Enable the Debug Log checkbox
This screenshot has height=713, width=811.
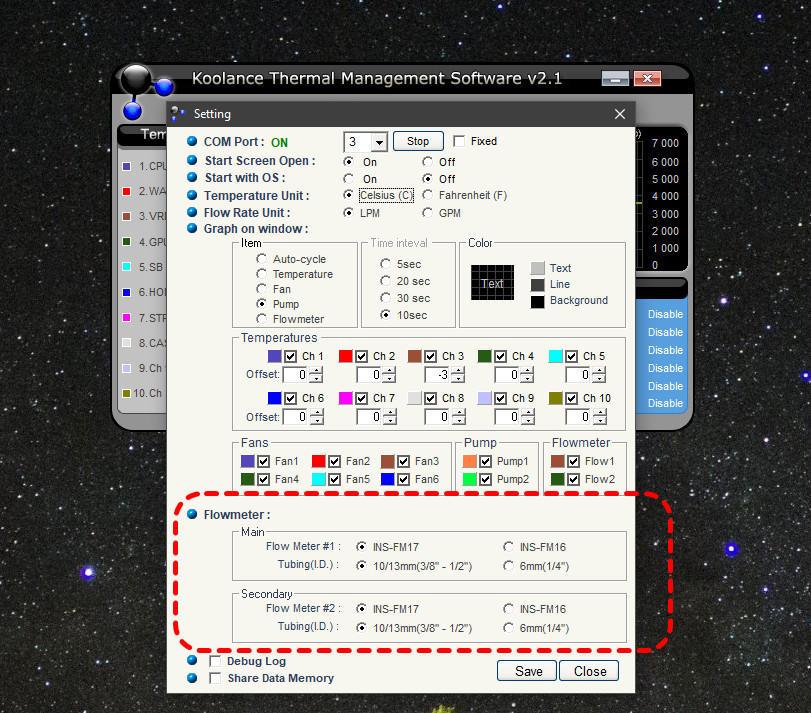(215, 661)
